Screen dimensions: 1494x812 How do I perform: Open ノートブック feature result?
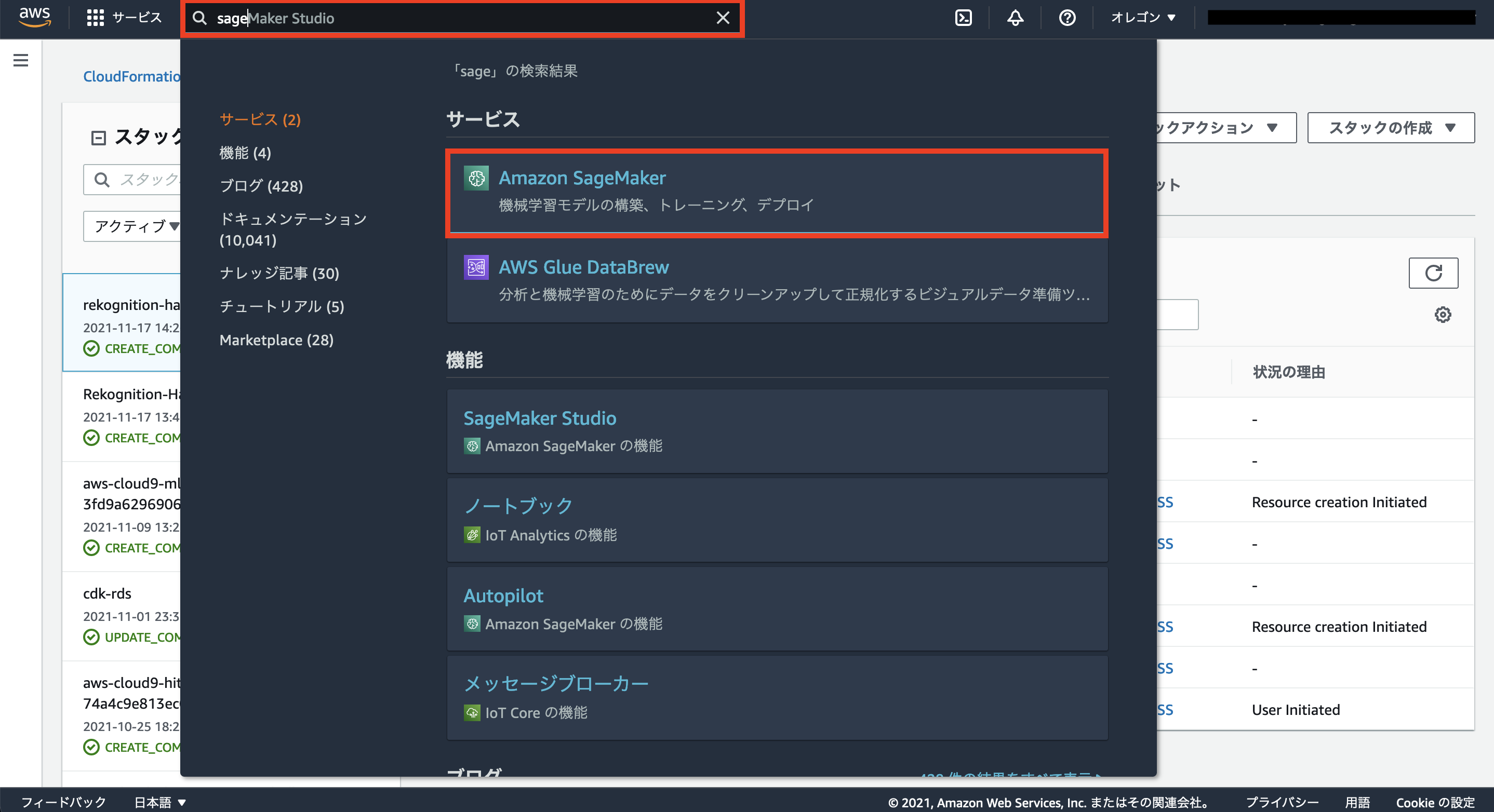tap(777, 520)
